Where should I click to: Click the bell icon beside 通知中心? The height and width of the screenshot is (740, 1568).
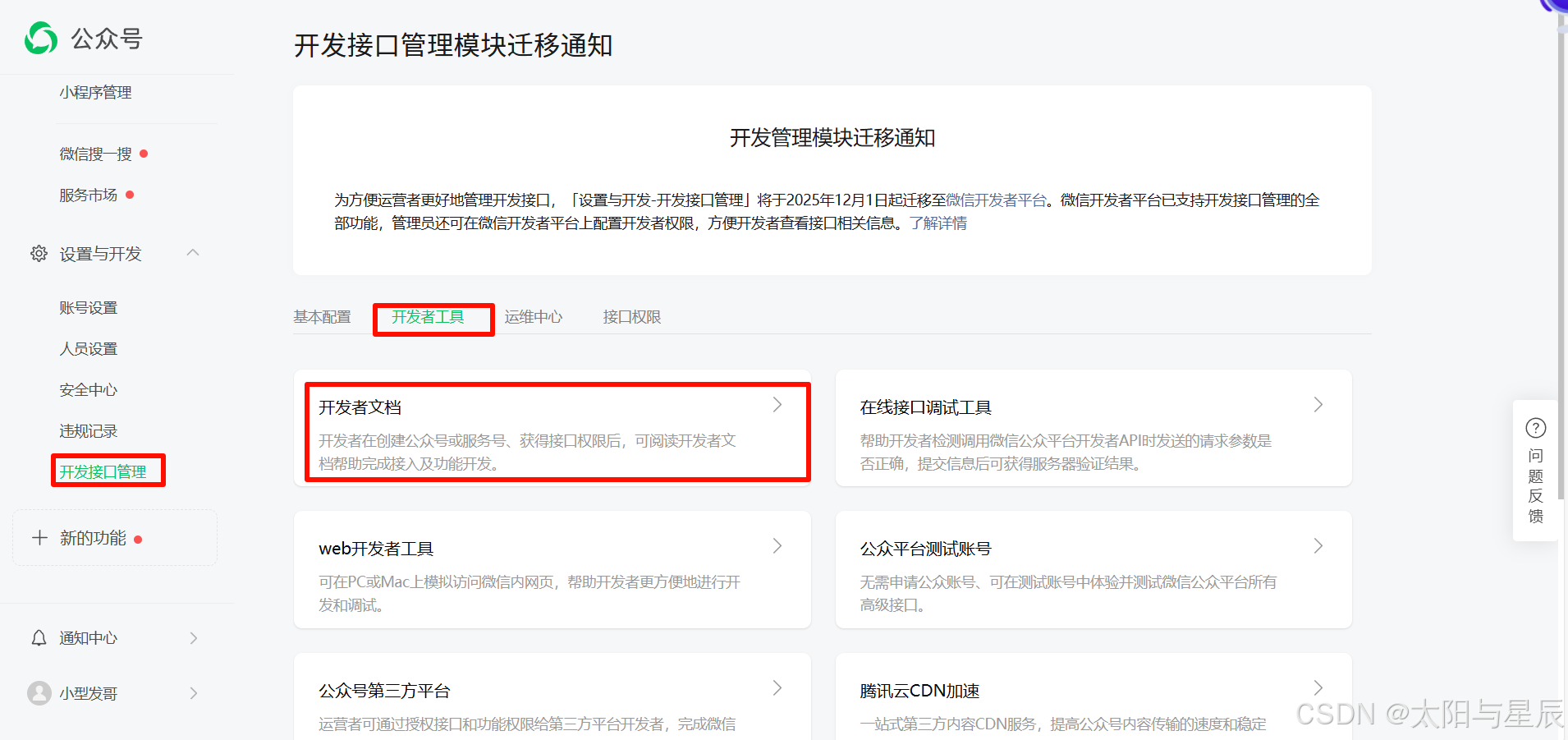pyautogui.click(x=39, y=638)
